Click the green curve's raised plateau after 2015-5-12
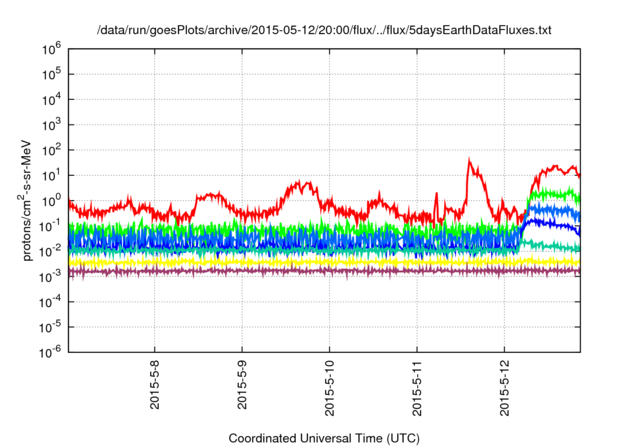Viewport: 640px width, 448px height. point(555,194)
